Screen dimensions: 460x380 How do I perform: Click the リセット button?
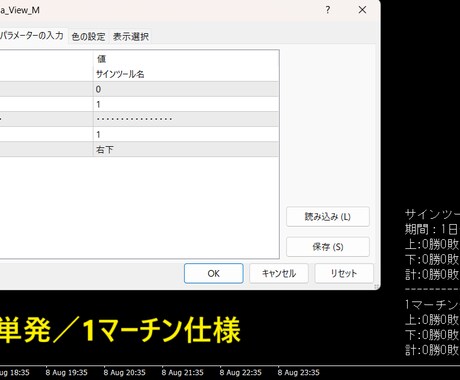point(344,273)
